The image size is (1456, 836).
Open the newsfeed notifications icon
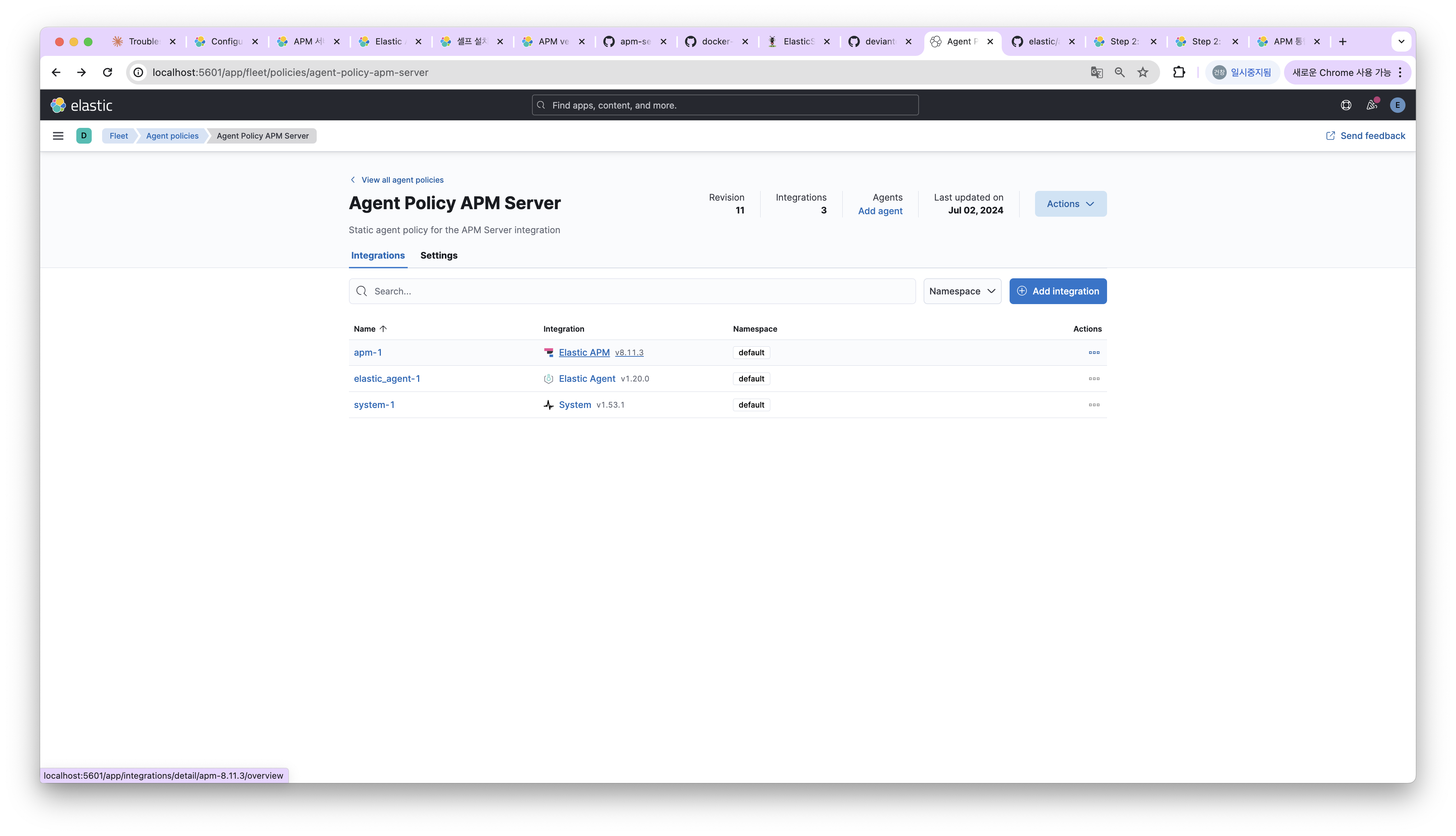(x=1371, y=105)
